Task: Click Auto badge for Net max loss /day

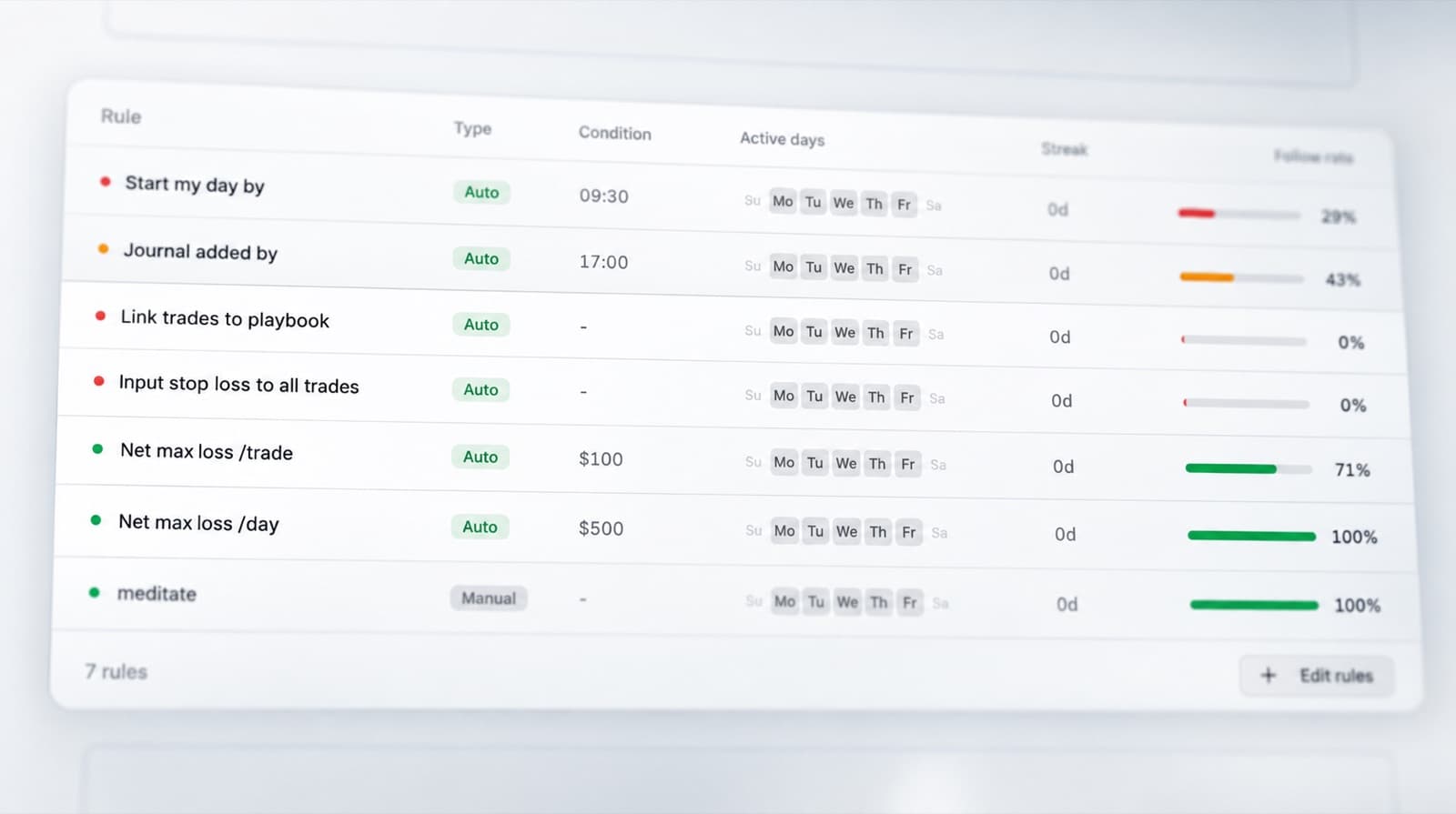Action: click(x=480, y=527)
